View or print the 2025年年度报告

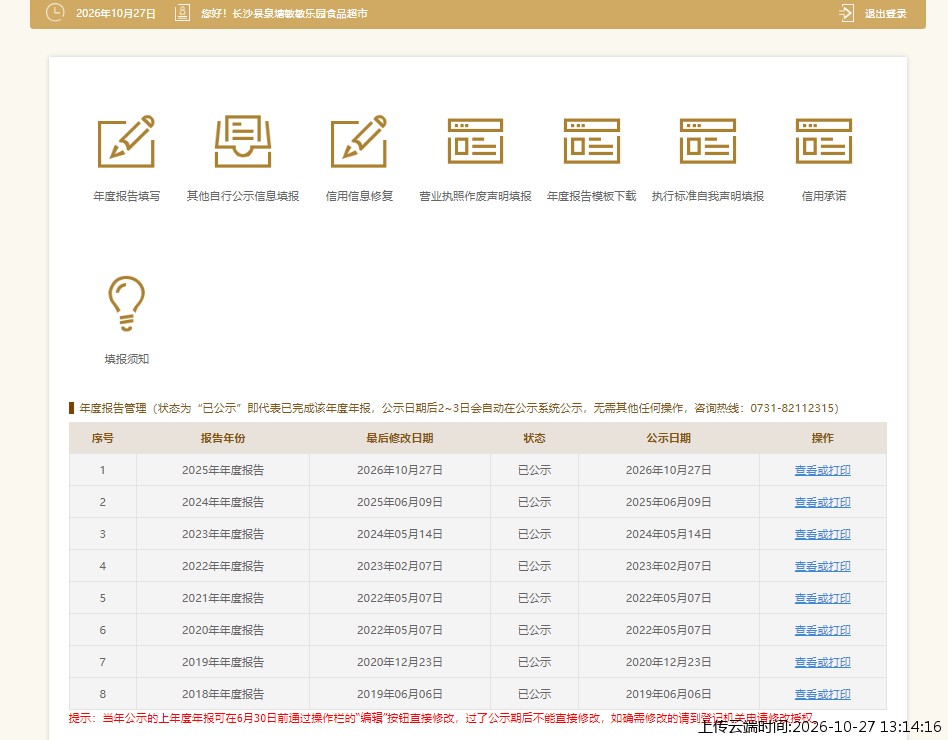click(822, 470)
